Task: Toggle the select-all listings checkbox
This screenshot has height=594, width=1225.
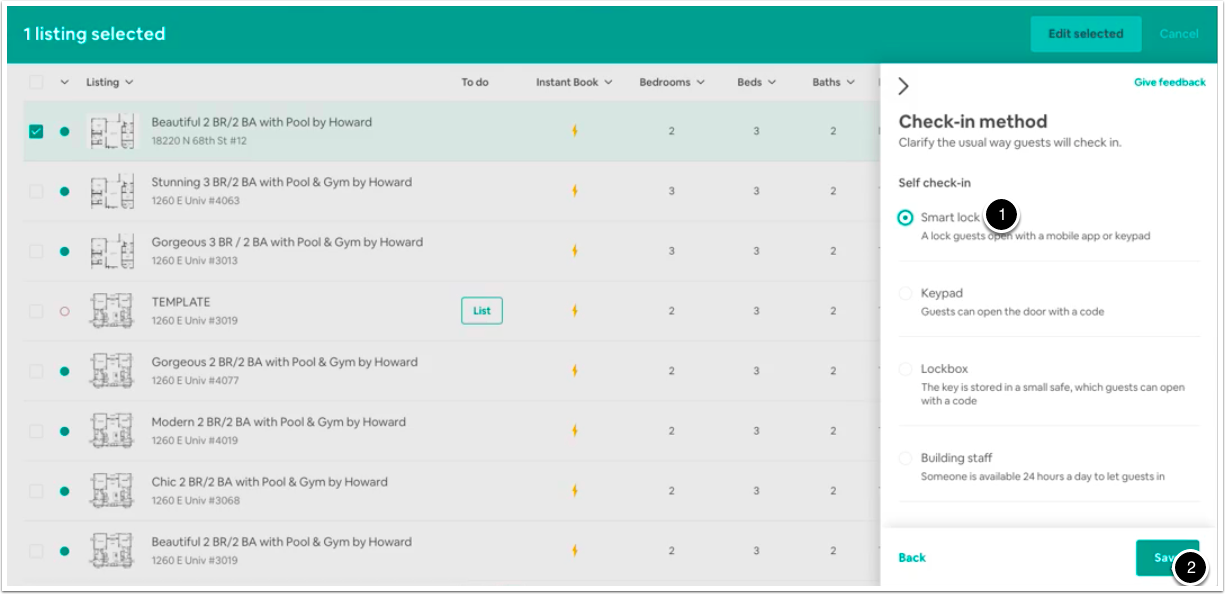Action: pyautogui.click(x=36, y=82)
